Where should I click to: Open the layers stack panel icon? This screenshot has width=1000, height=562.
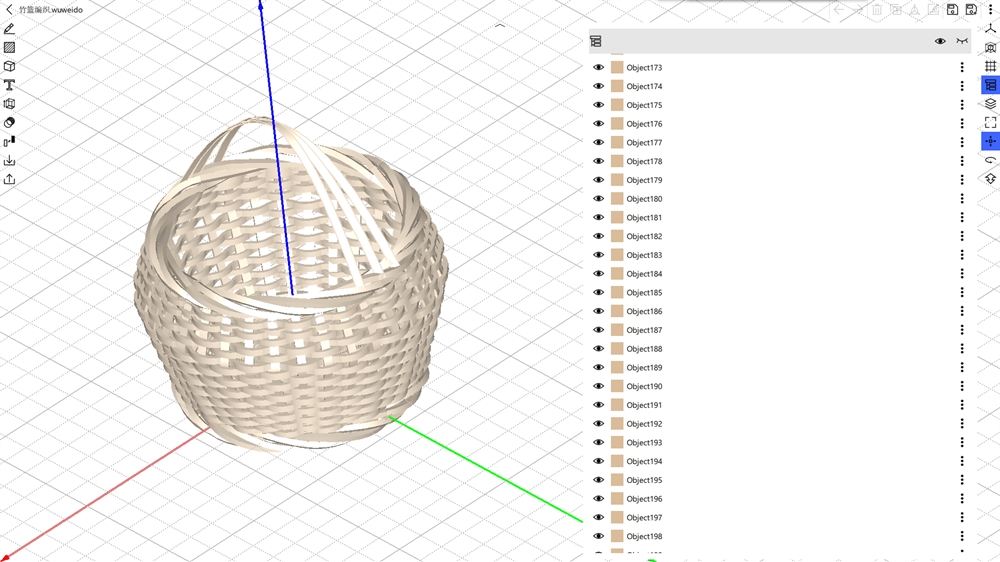point(990,104)
